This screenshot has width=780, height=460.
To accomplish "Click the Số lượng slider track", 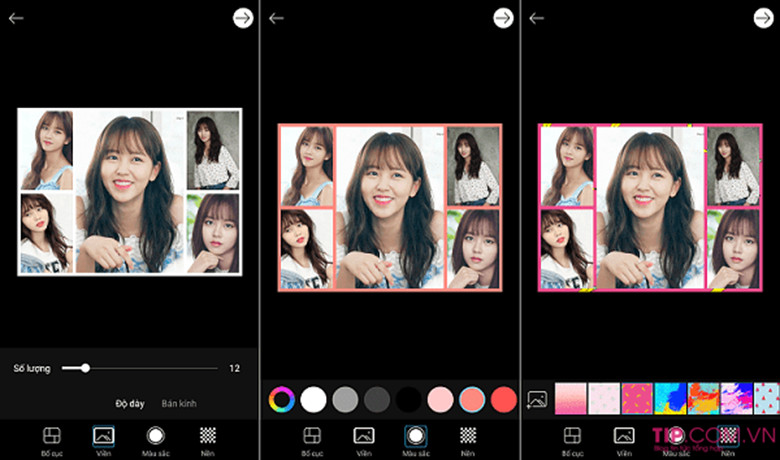I will click(140, 368).
